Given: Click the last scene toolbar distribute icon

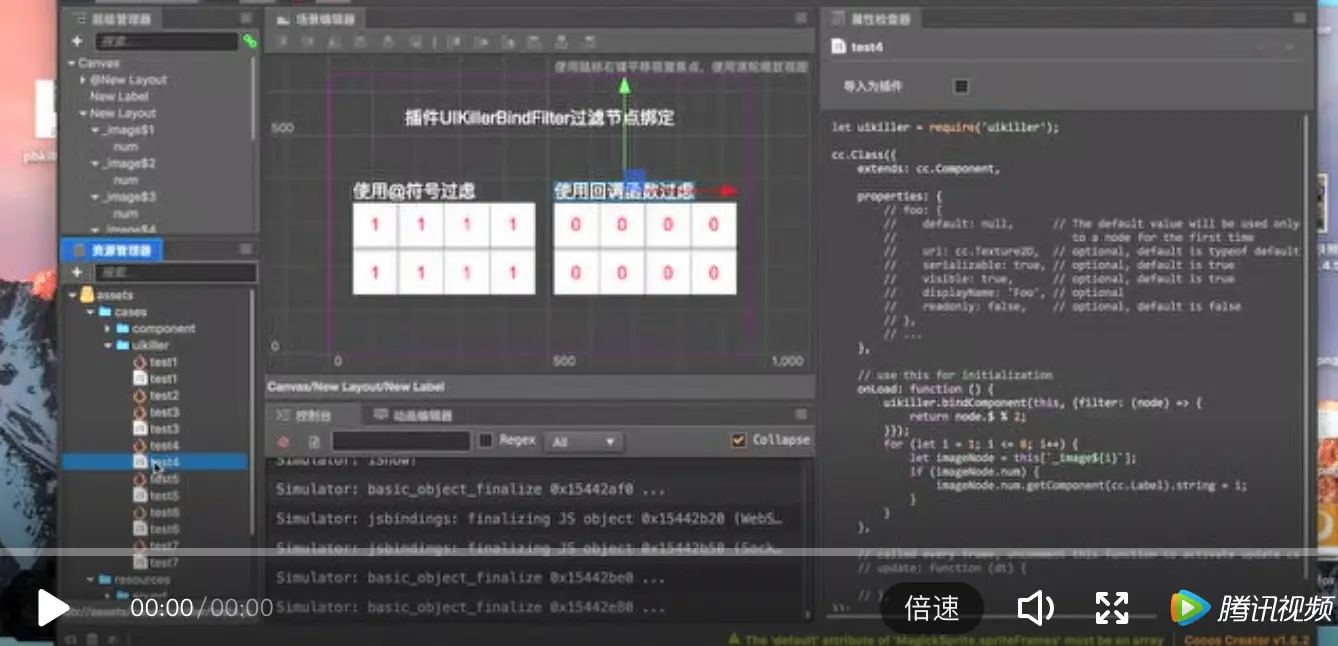Looking at the screenshot, I should 590,42.
